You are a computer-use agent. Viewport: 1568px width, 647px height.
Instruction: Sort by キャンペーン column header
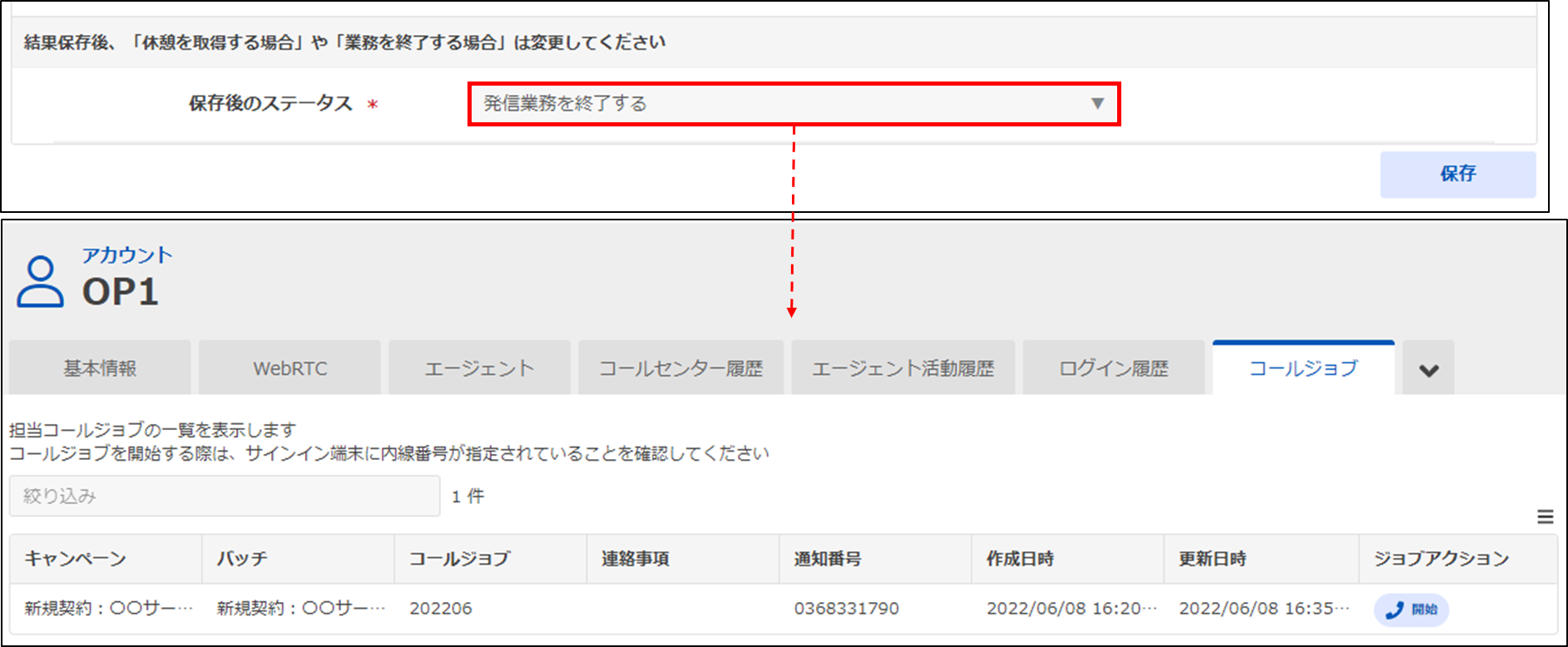76,559
